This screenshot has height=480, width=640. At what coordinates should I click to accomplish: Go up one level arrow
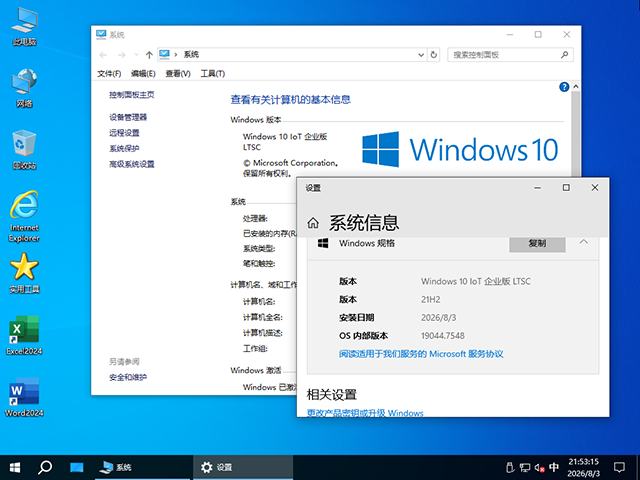pyautogui.click(x=149, y=55)
